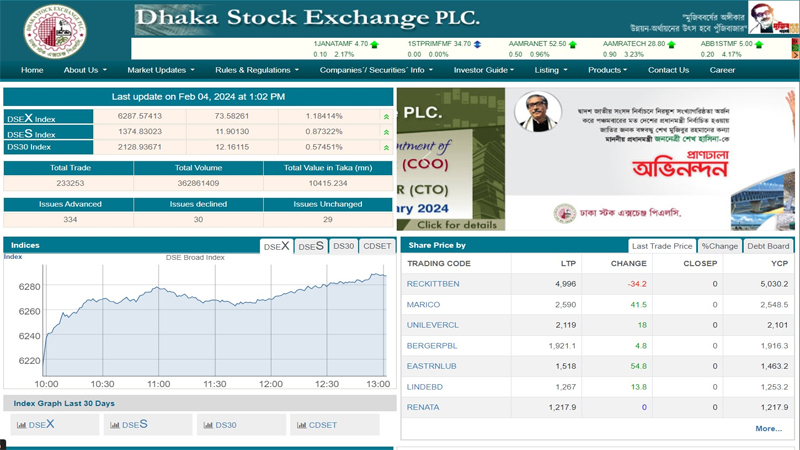
Task: Switch to the Debt Board tab
Action: tap(768, 246)
